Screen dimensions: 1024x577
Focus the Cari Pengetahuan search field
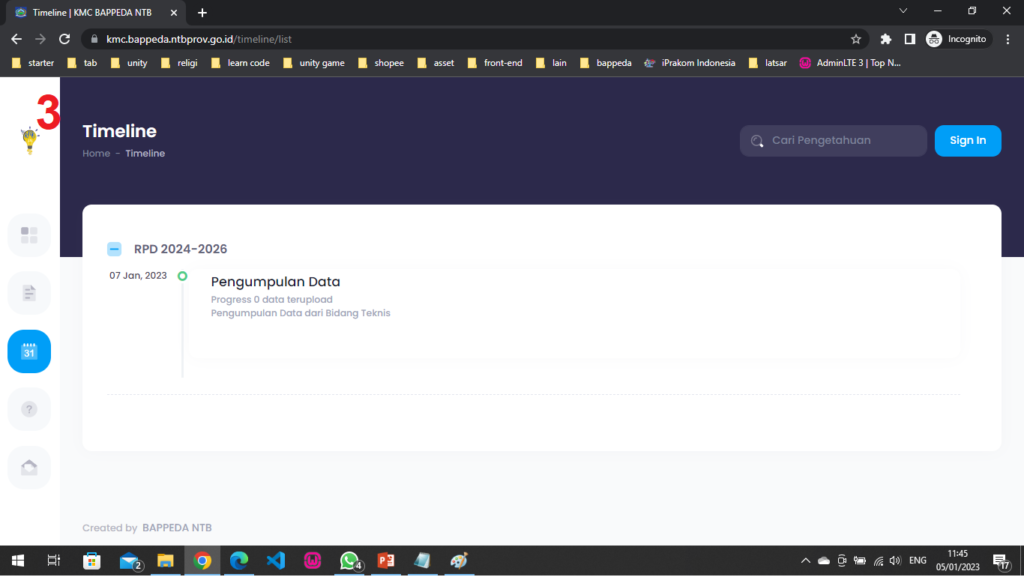tap(840, 141)
